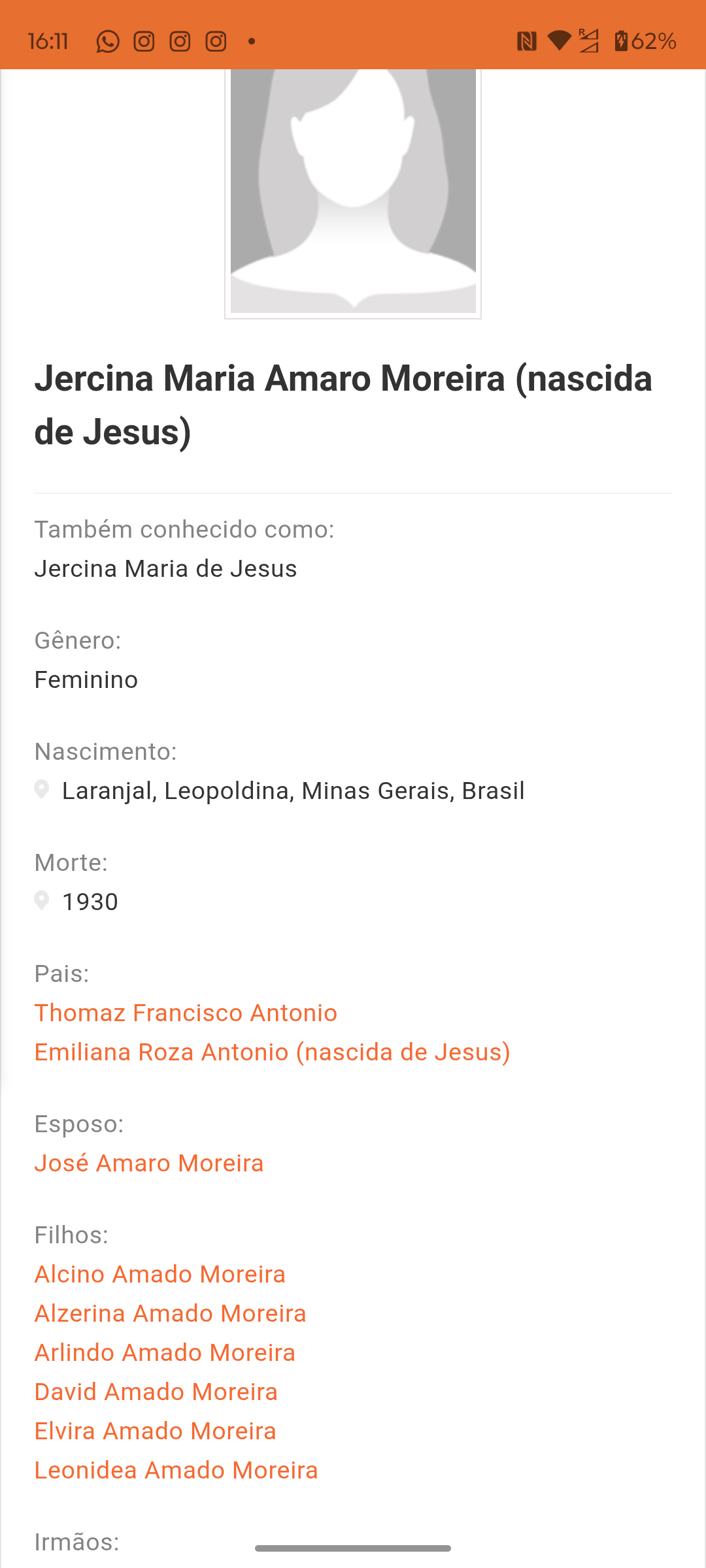Screen dimensions: 706x1568
Task: Open mother Emiliana Roza Antonio's profile
Action: coord(272,1052)
